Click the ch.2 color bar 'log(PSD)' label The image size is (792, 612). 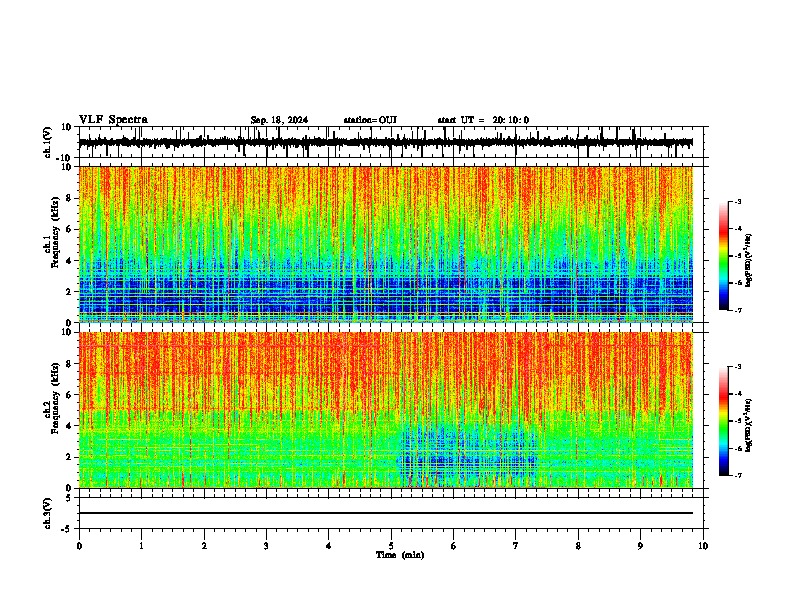(x=748, y=425)
